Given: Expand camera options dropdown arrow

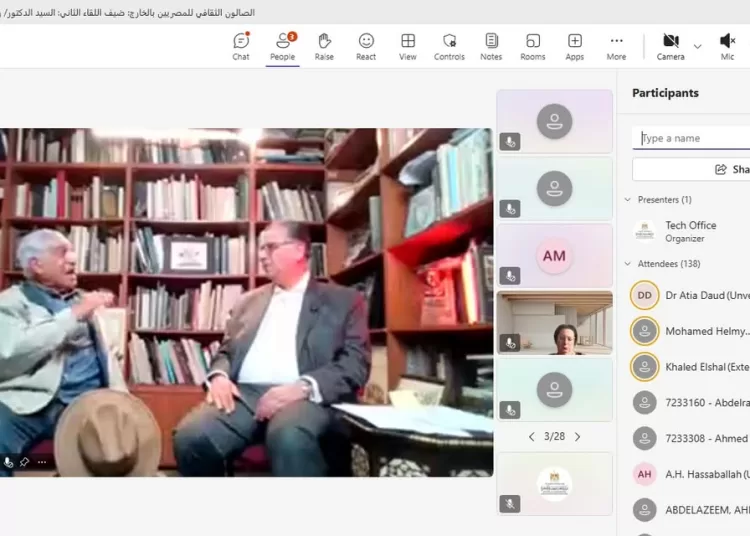Looking at the screenshot, I should tap(697, 46).
